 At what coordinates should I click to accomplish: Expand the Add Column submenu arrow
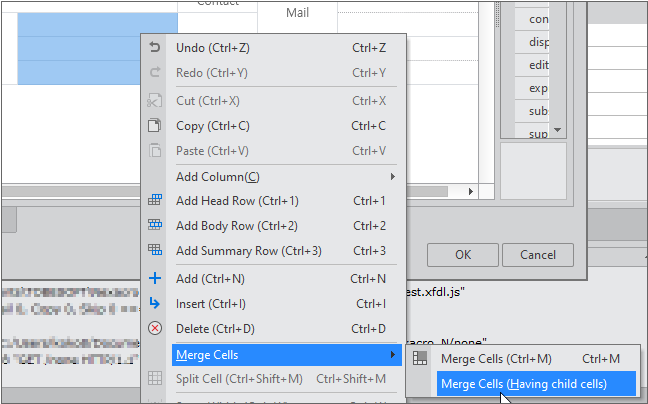coord(393,177)
